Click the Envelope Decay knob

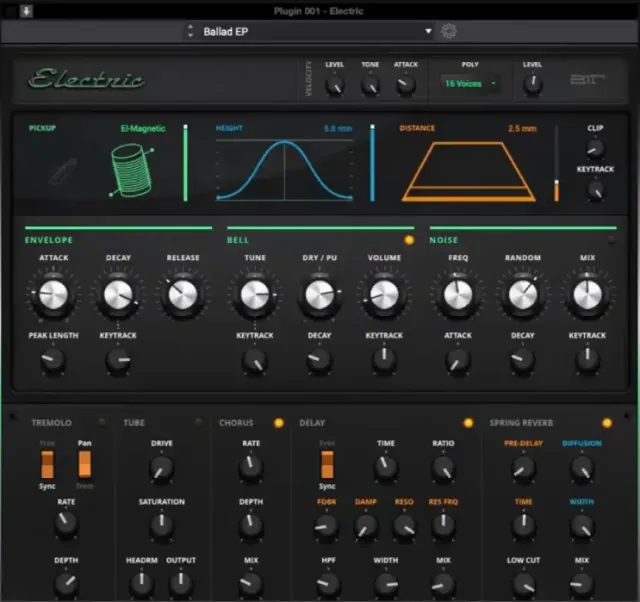[x=118, y=295]
